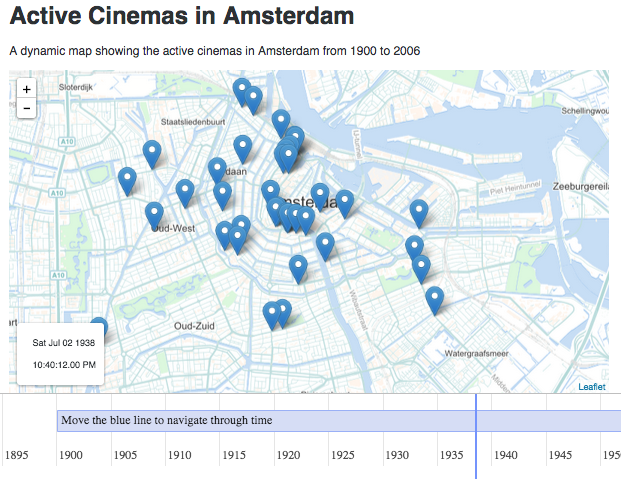
Task: Click the 1925 year label on timeline
Action: click(x=343, y=454)
